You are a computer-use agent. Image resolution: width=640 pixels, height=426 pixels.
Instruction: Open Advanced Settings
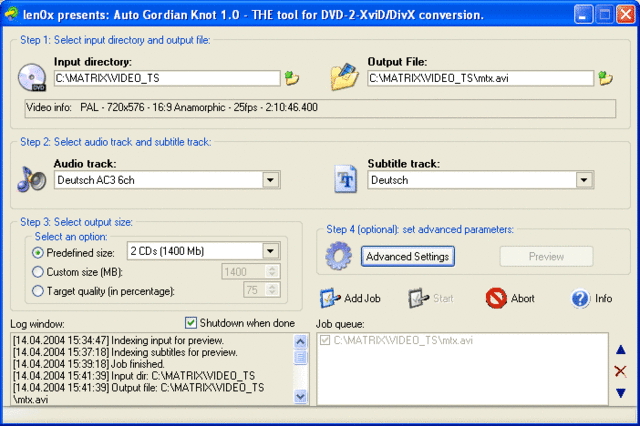407,257
